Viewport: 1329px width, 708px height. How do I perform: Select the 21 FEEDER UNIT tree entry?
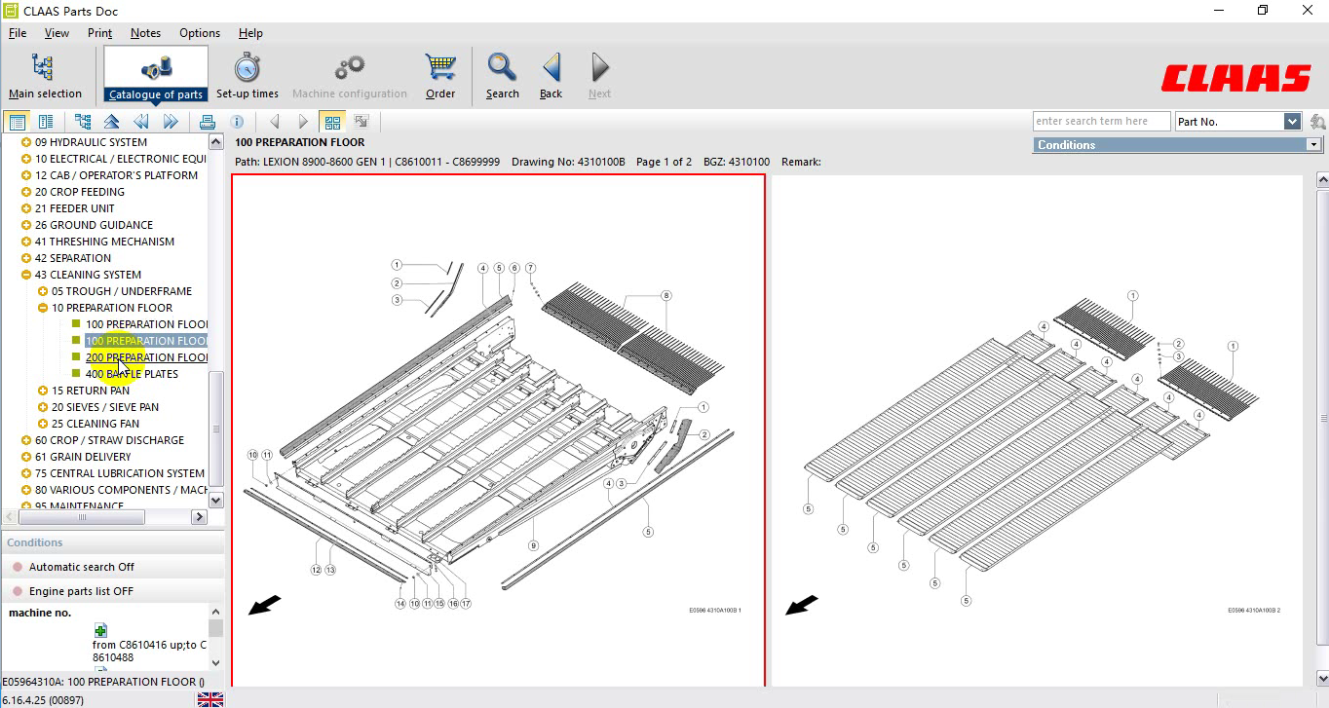click(75, 208)
